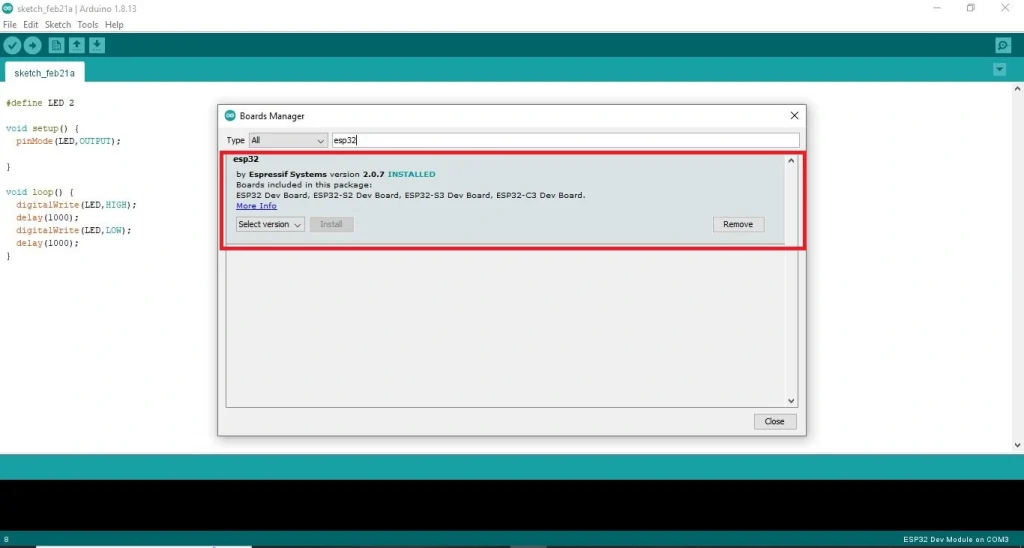Open the Help menu
1024x548 pixels.
point(114,25)
